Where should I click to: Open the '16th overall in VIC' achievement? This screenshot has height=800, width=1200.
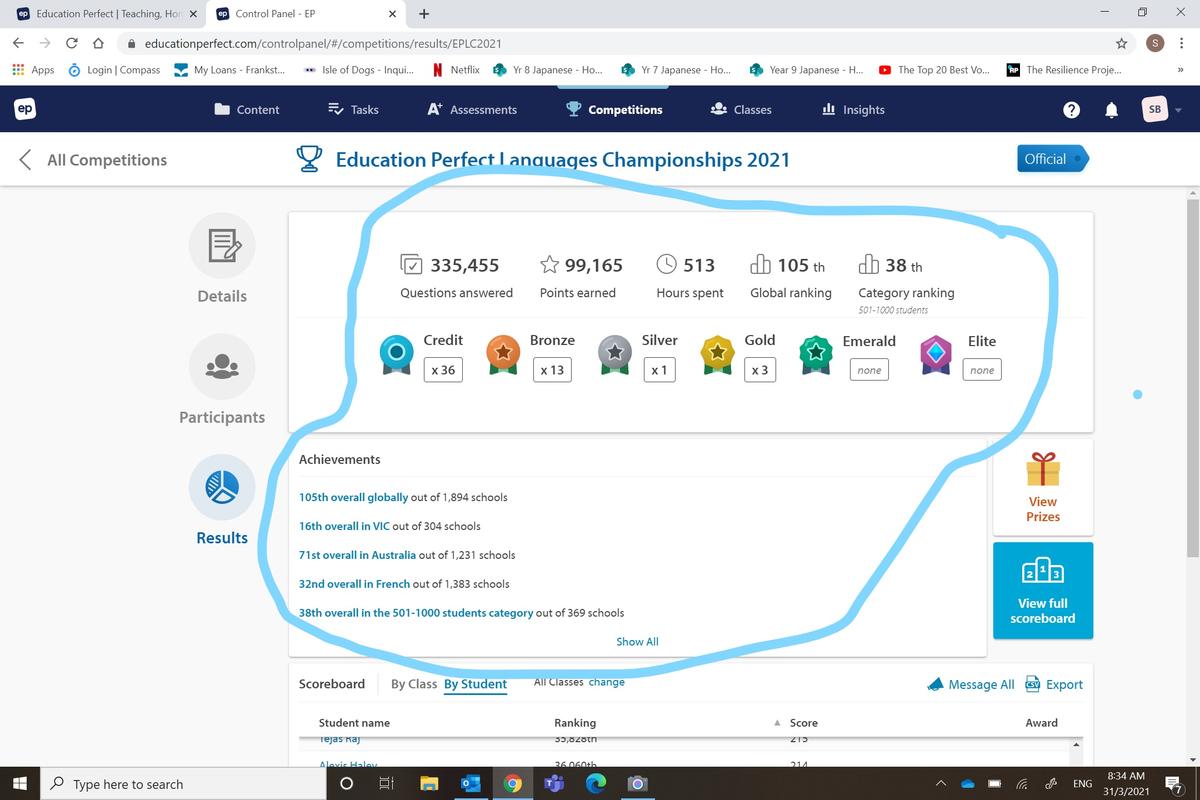[x=345, y=526]
